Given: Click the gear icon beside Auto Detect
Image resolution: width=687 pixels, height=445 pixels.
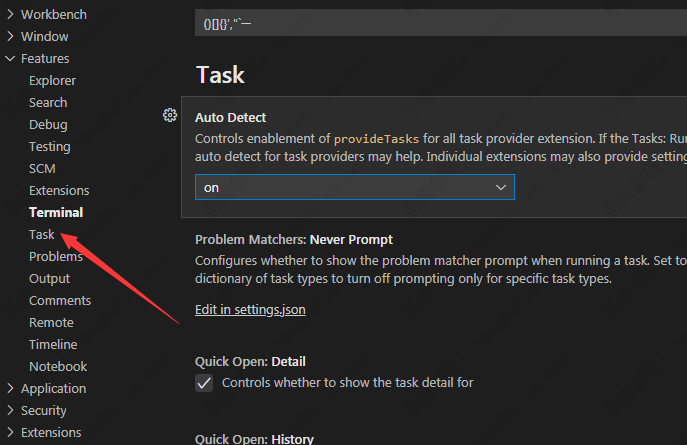Looking at the screenshot, I should [x=169, y=115].
